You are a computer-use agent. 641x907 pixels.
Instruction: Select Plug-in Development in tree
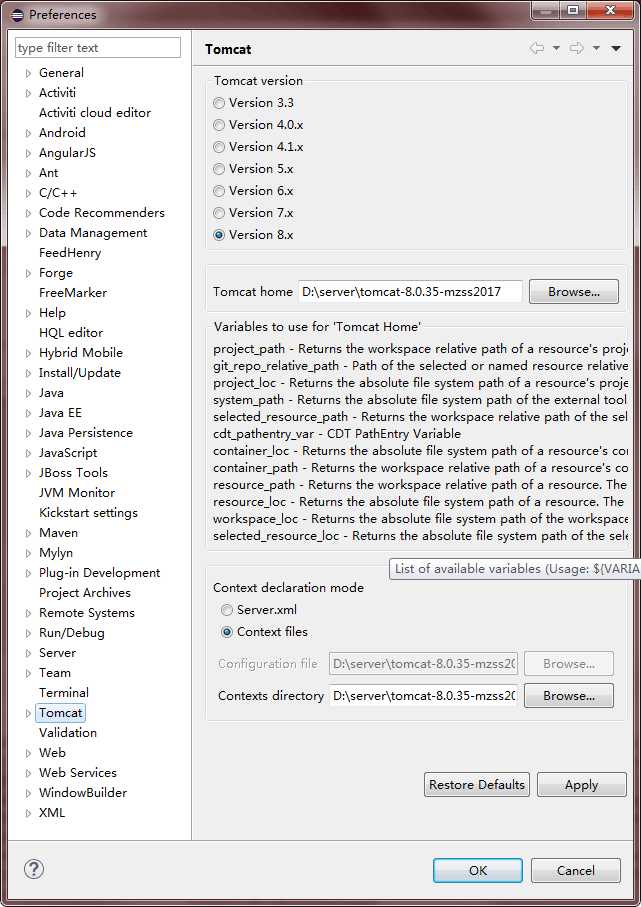(x=100, y=573)
